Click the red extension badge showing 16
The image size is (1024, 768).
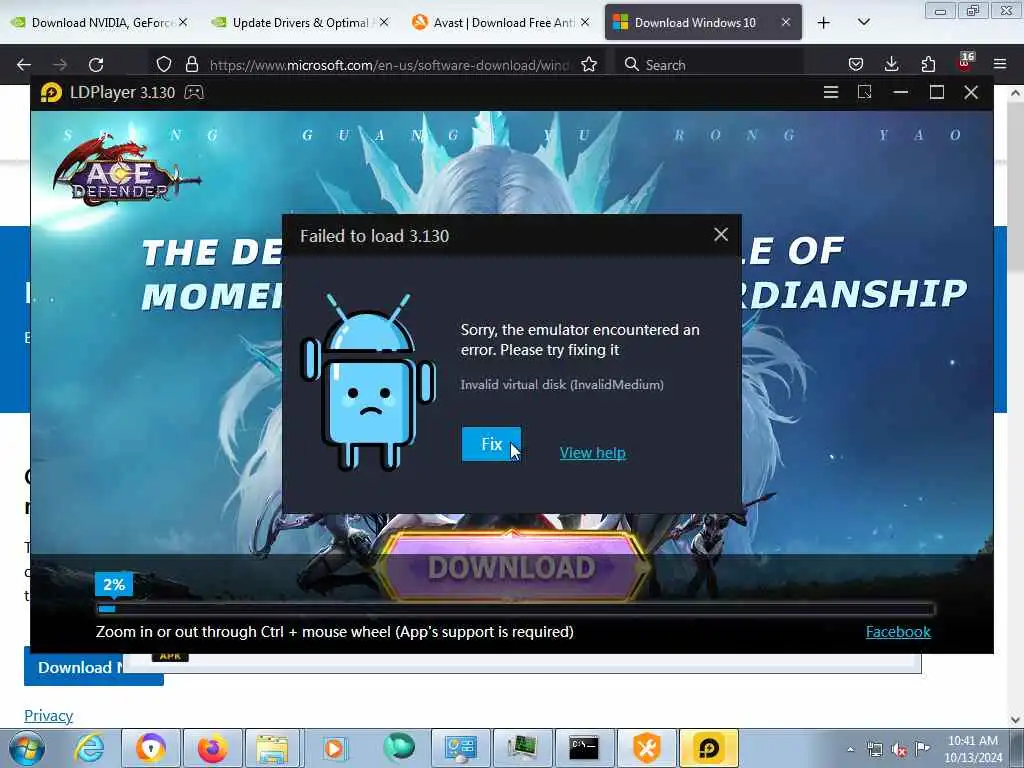(x=965, y=61)
